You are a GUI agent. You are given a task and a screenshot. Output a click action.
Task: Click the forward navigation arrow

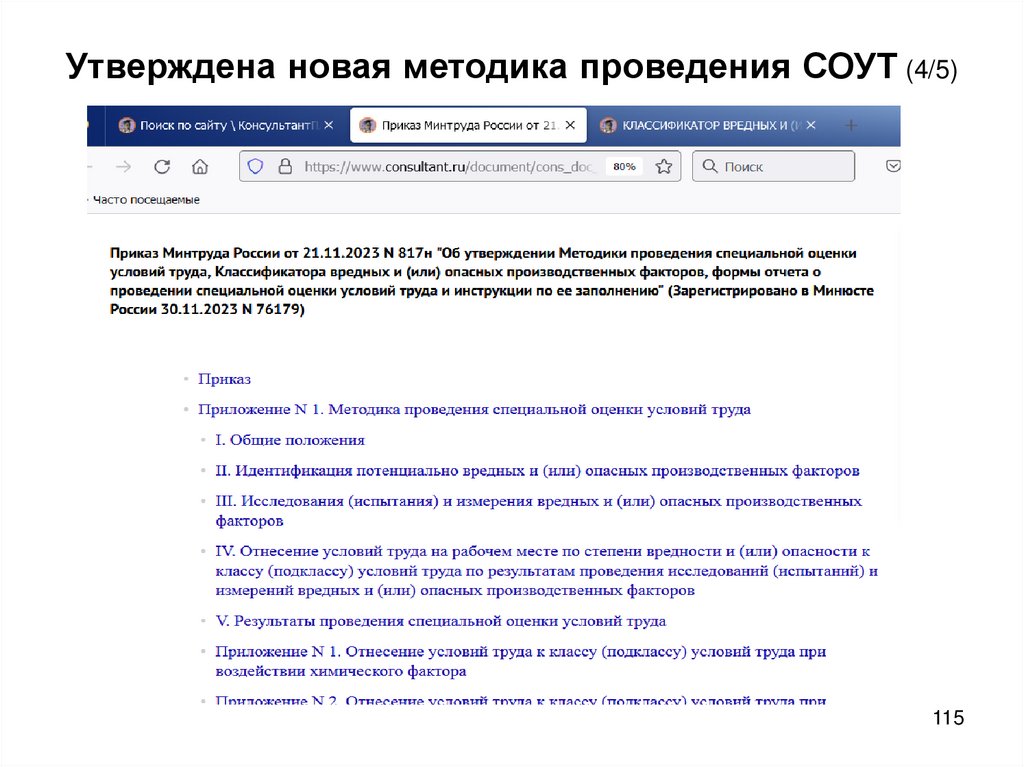123,167
